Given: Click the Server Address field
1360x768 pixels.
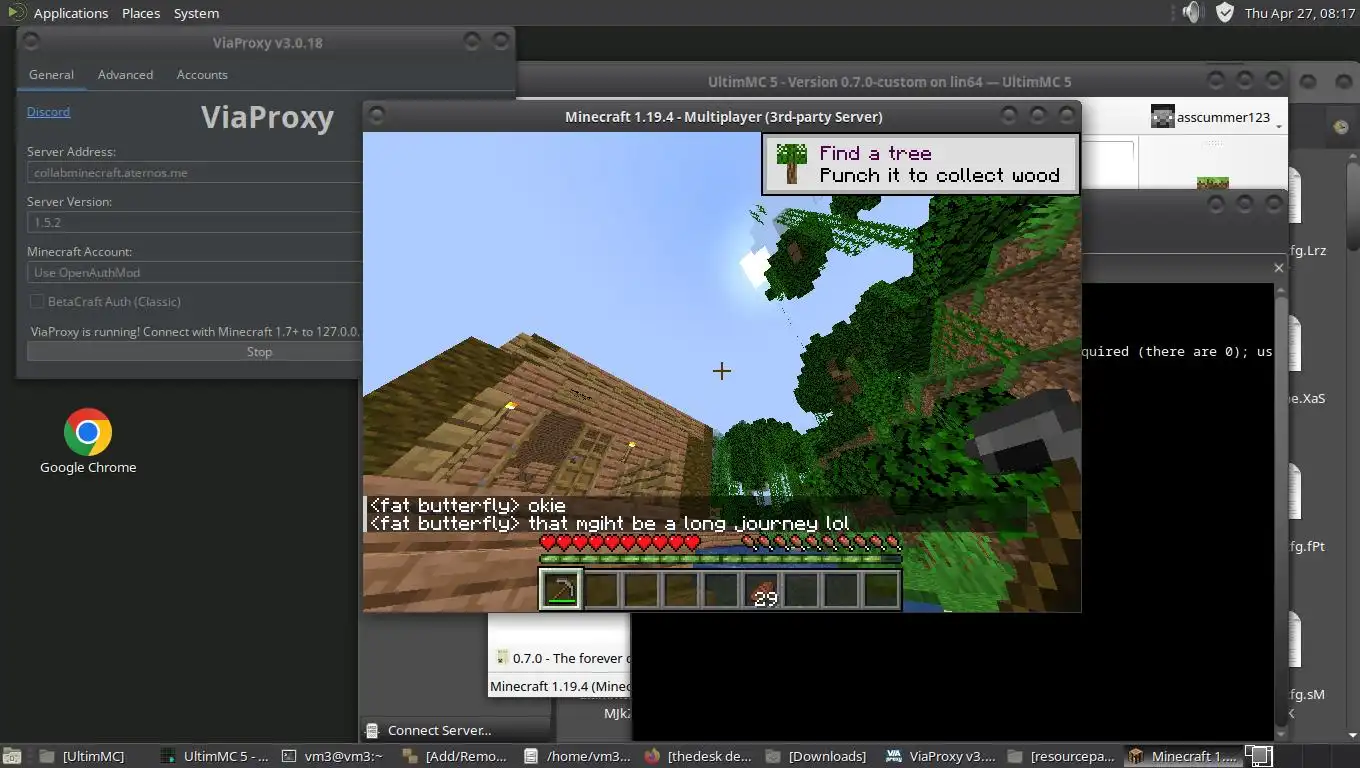Looking at the screenshot, I should coord(195,172).
